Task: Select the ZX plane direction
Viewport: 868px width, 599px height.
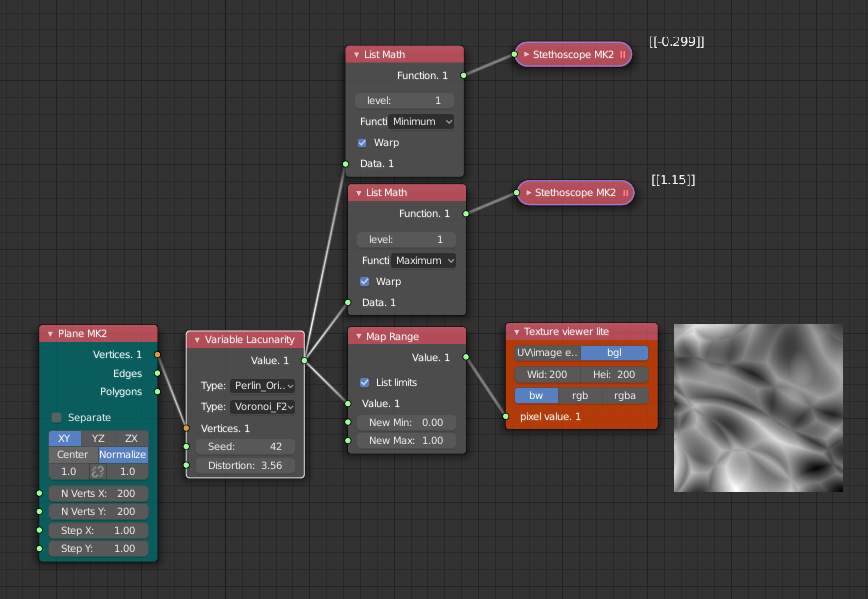Action: point(131,438)
